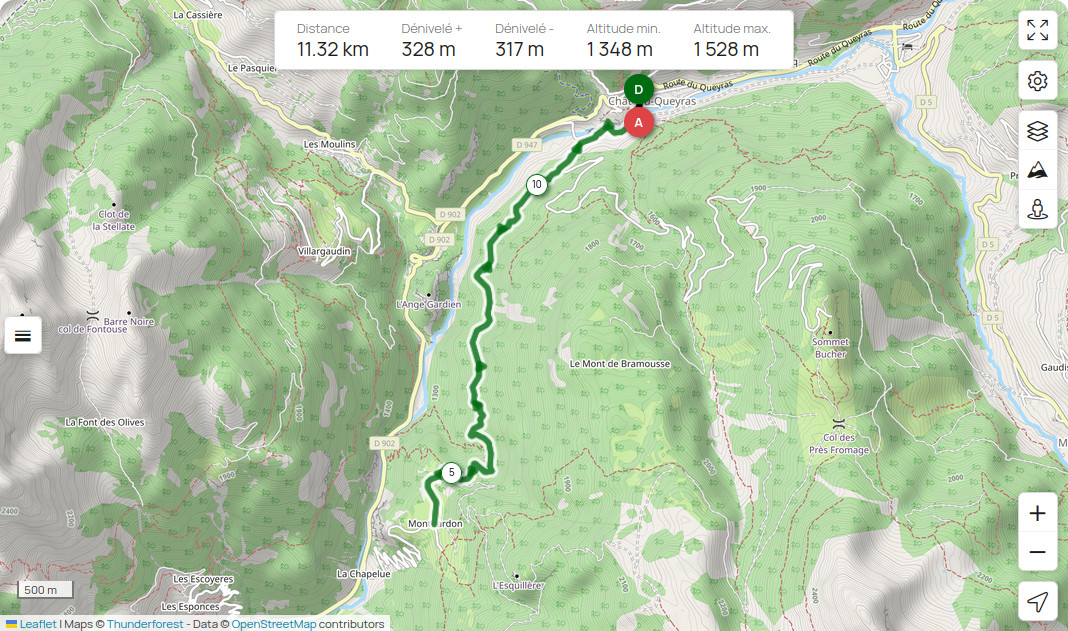1068x631 pixels.
Task: Open map settings gear
Action: coord(1037,81)
